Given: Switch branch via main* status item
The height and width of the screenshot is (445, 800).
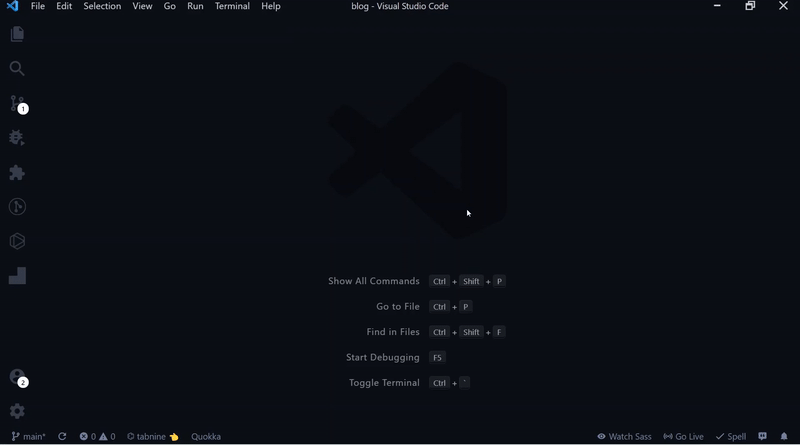Looking at the screenshot, I should coord(29,436).
